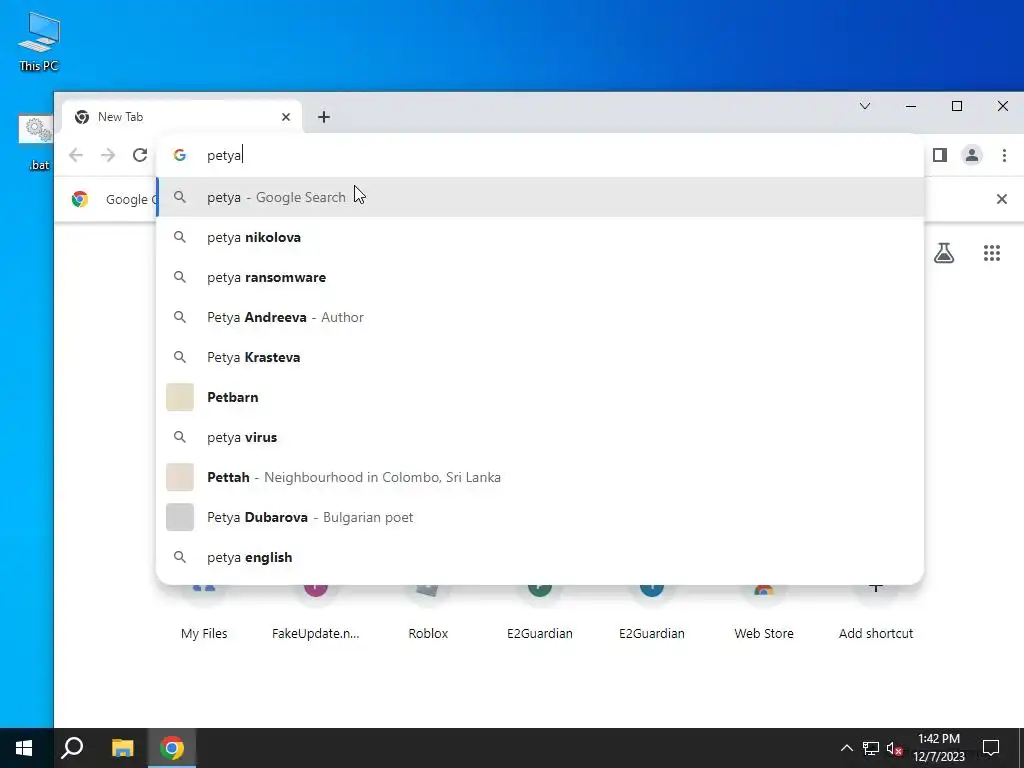Open the taskbar clock and date
The height and width of the screenshot is (768, 1024).
938,748
